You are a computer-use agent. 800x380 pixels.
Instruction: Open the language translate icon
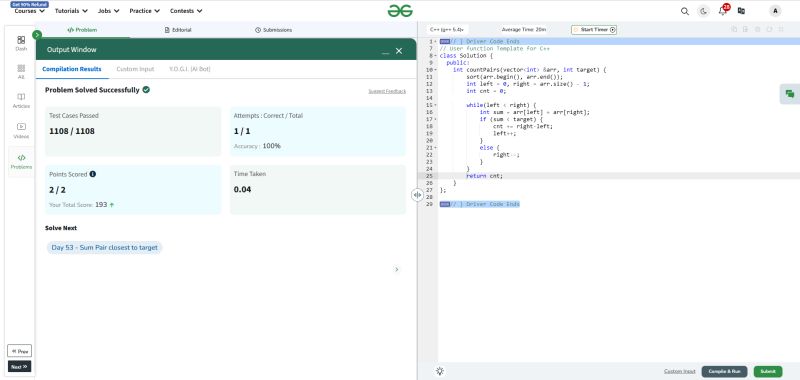pyautogui.click(x=741, y=11)
